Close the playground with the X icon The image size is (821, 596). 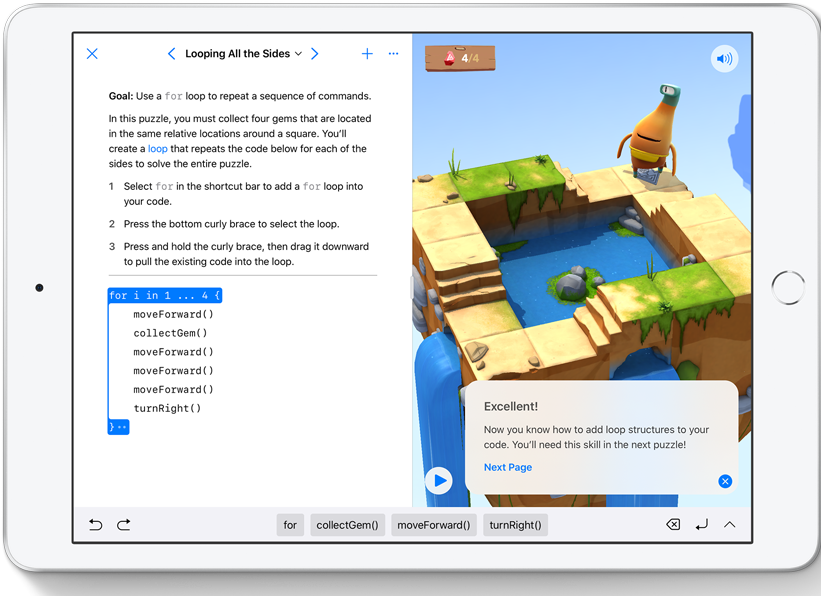[92, 54]
